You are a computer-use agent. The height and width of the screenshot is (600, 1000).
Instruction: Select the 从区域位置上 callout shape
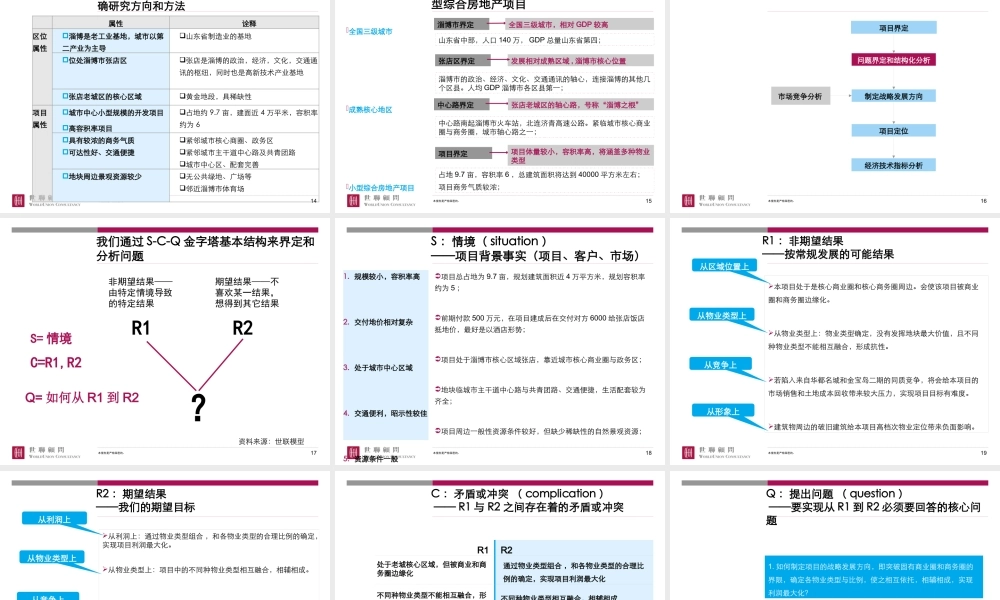(724, 266)
